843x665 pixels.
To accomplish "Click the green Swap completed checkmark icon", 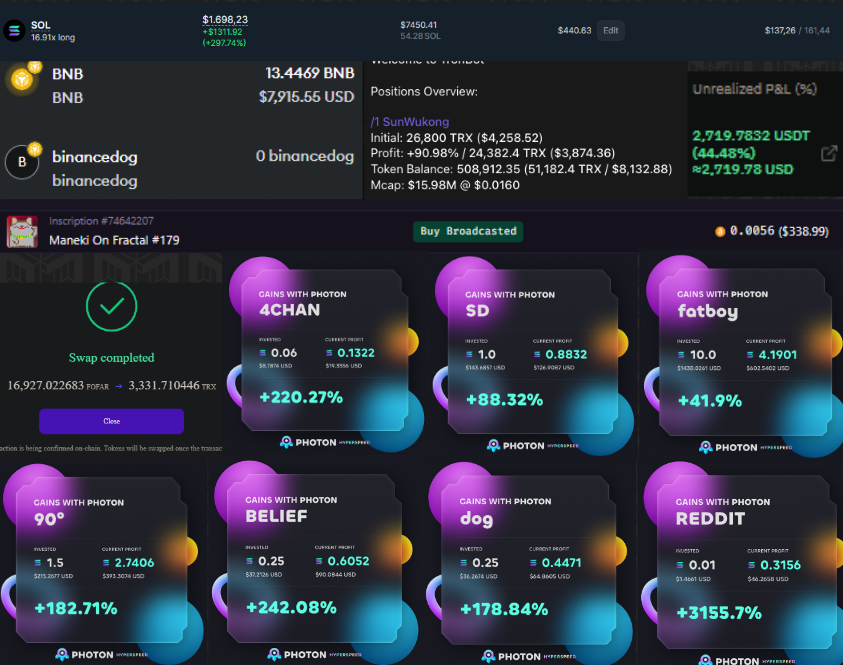I will coord(111,306).
